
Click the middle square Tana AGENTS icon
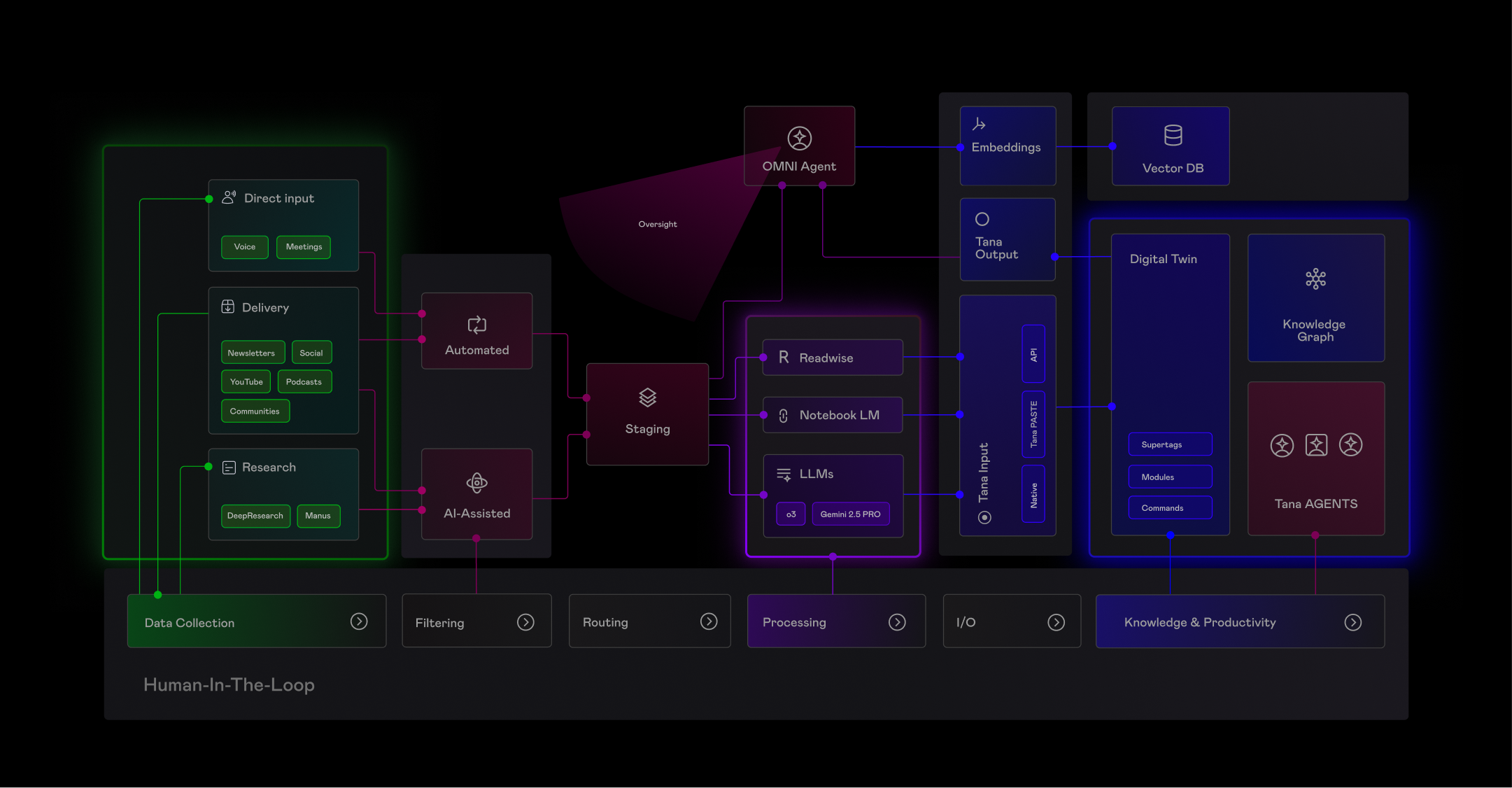point(1316,445)
